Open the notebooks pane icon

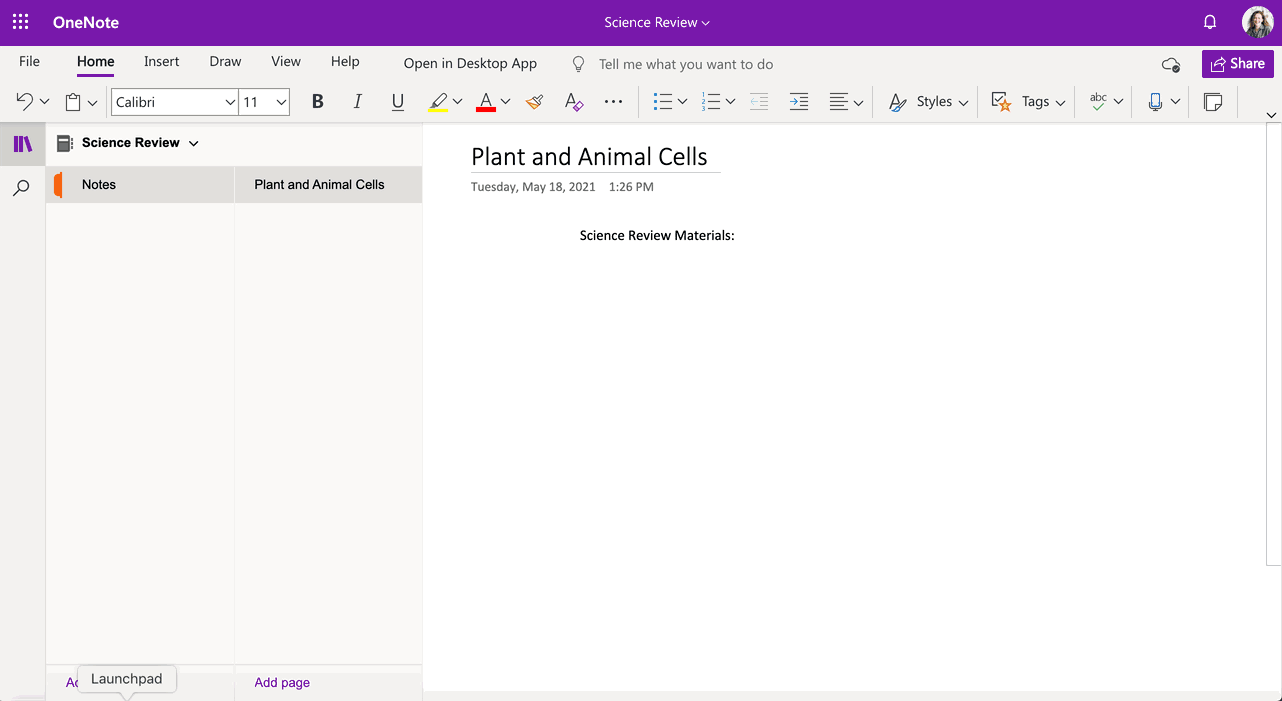pos(21,143)
